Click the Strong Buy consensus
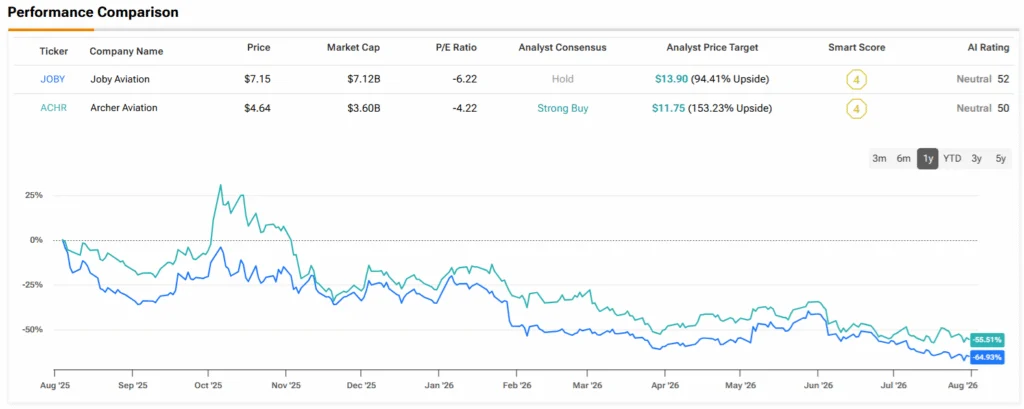The height and width of the screenshot is (409, 1024). 562,108
